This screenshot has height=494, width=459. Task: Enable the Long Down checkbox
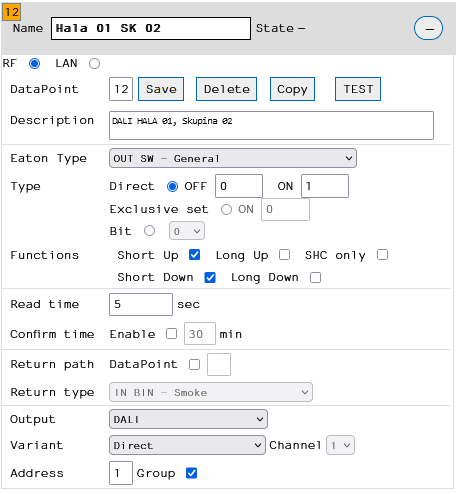point(315,277)
